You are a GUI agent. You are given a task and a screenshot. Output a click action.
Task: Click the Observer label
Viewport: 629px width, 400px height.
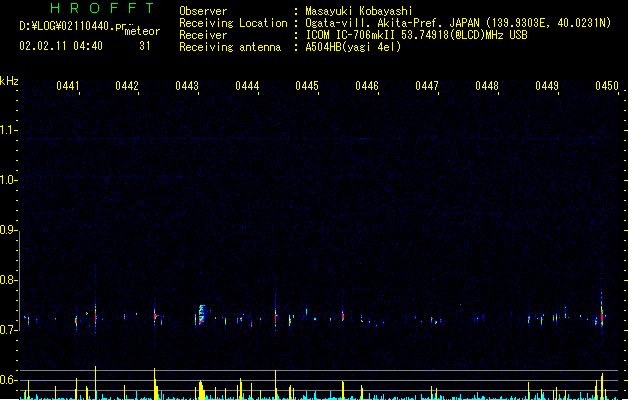pyautogui.click(x=203, y=11)
